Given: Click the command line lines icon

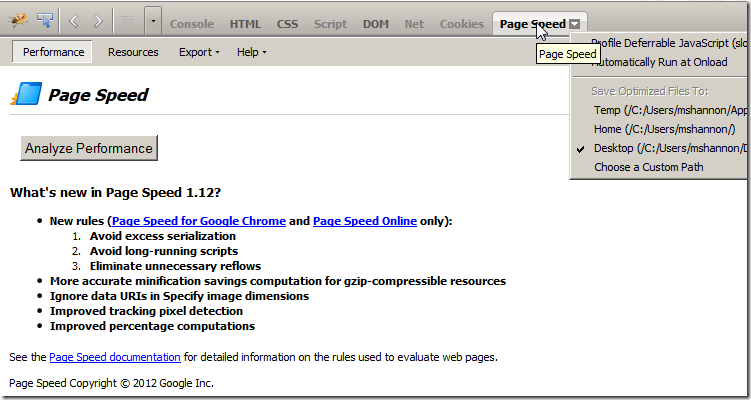Looking at the screenshot, I should (128, 21).
